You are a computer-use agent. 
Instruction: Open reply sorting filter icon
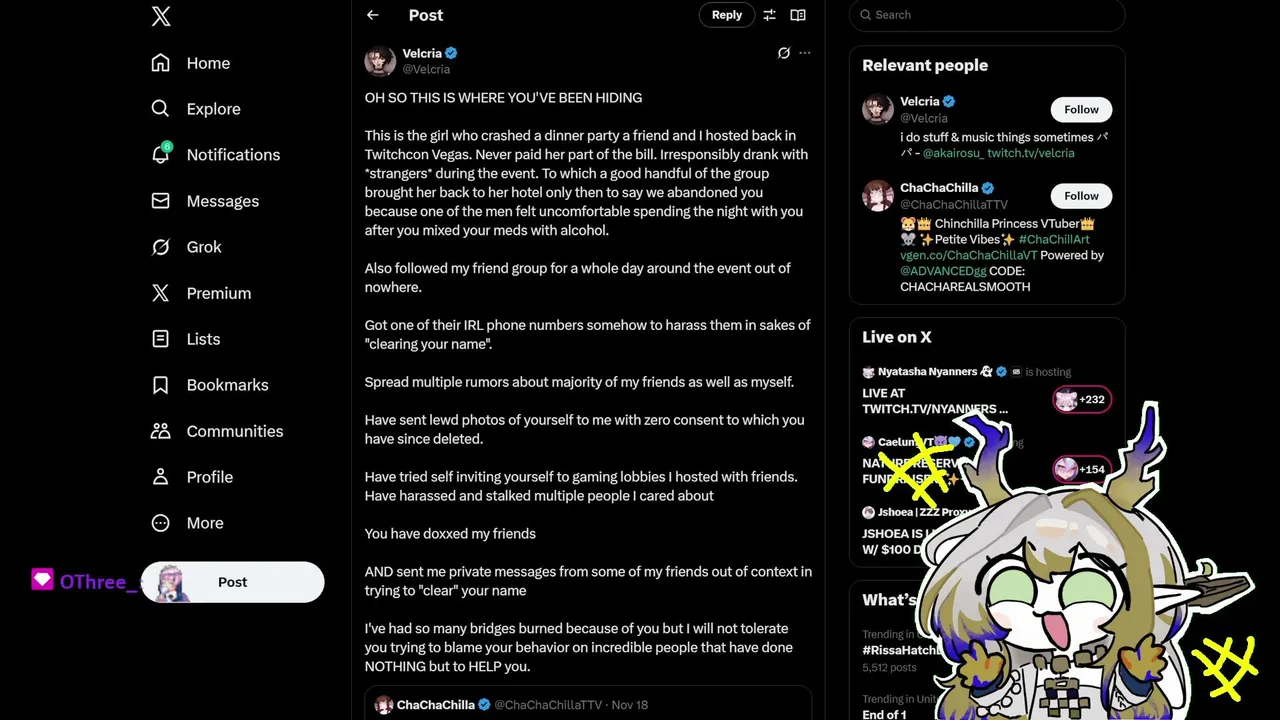pyautogui.click(x=769, y=15)
